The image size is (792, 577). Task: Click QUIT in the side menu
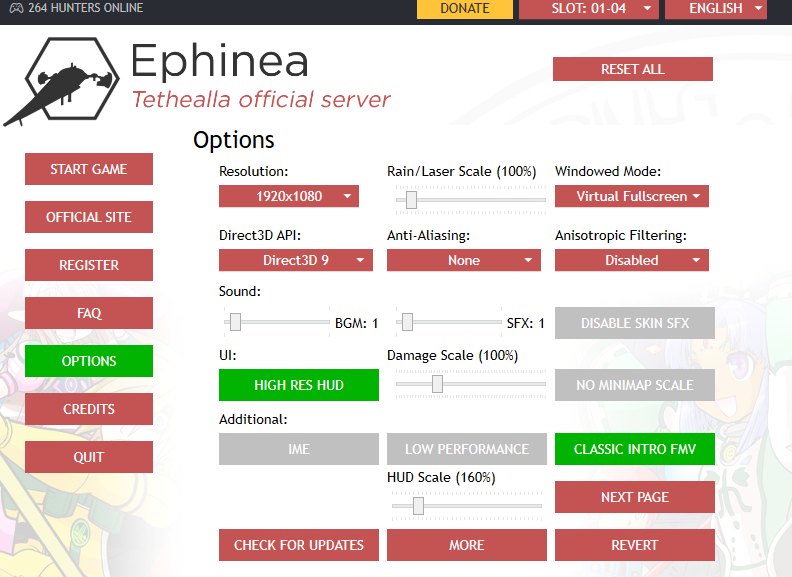point(89,457)
